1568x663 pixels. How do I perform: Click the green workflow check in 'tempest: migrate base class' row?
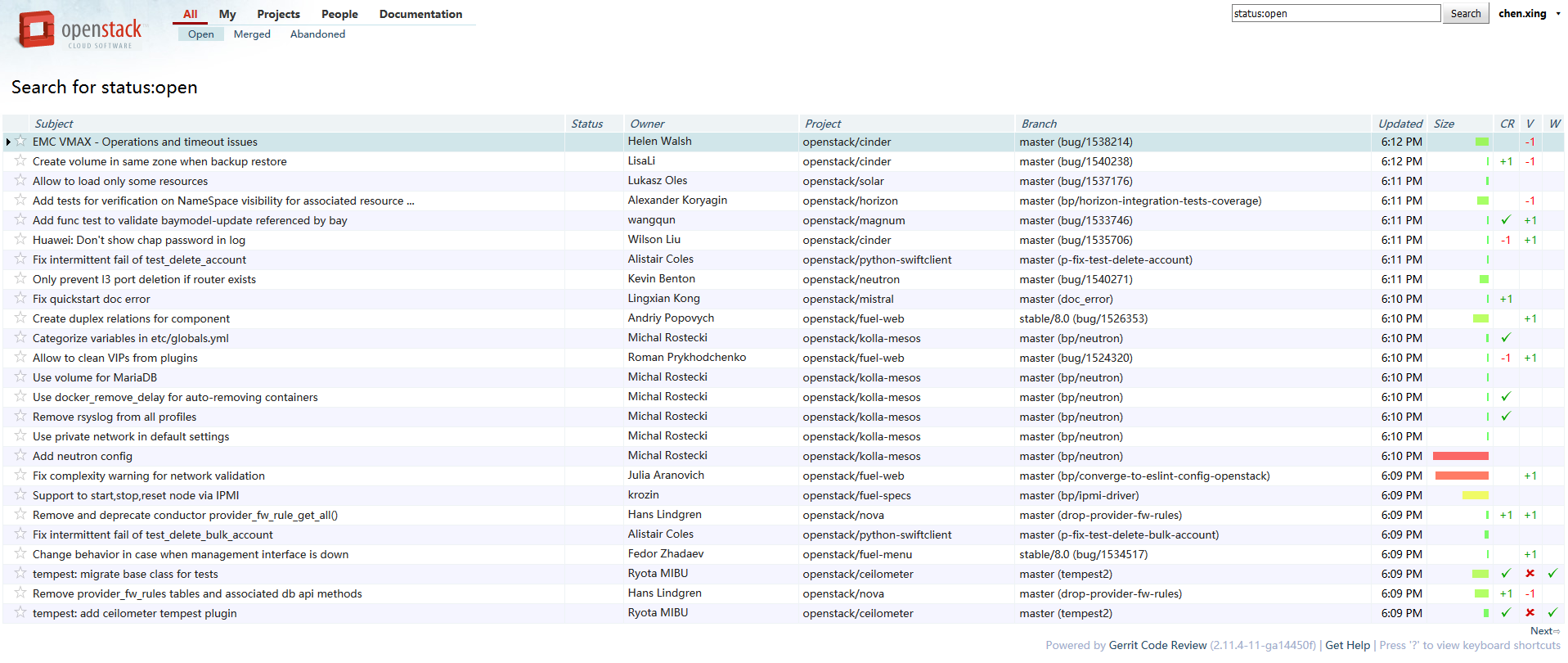click(x=1552, y=573)
